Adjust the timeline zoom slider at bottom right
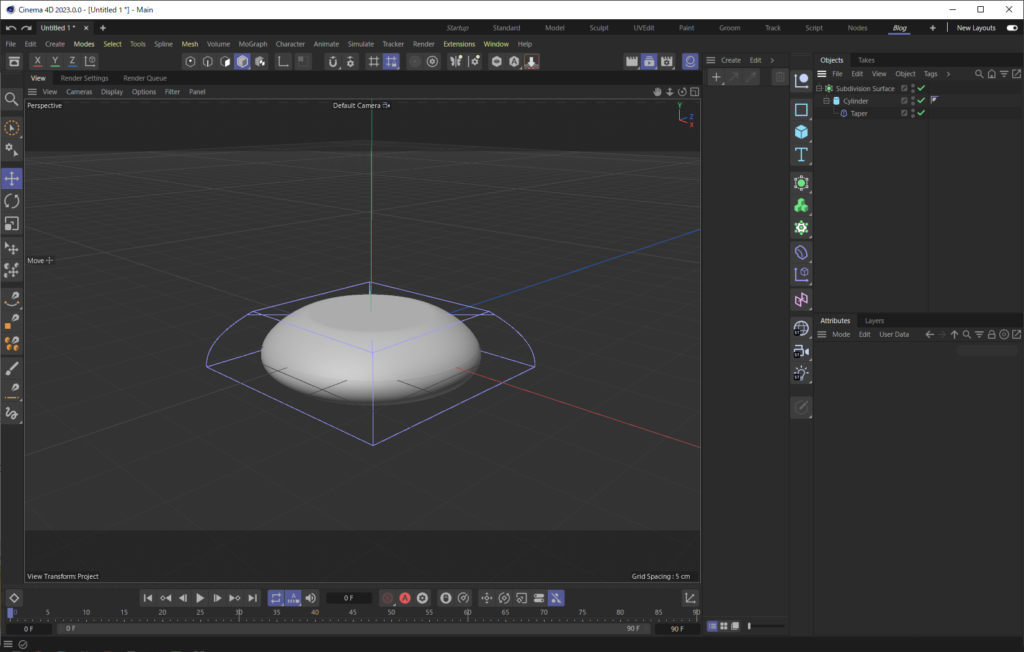This screenshot has height=652, width=1024. tap(750, 625)
